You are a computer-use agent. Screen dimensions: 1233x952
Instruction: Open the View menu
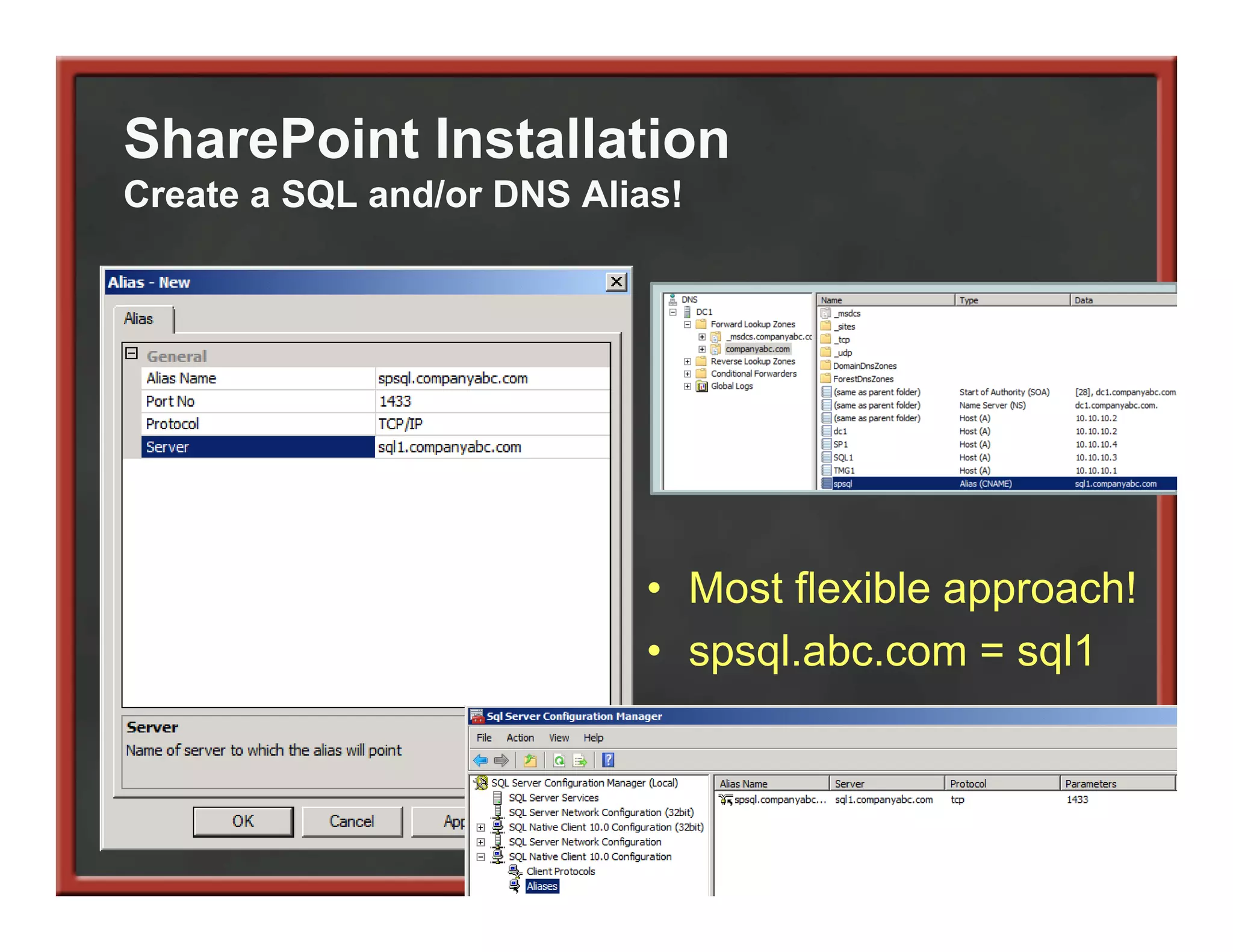click(x=559, y=738)
